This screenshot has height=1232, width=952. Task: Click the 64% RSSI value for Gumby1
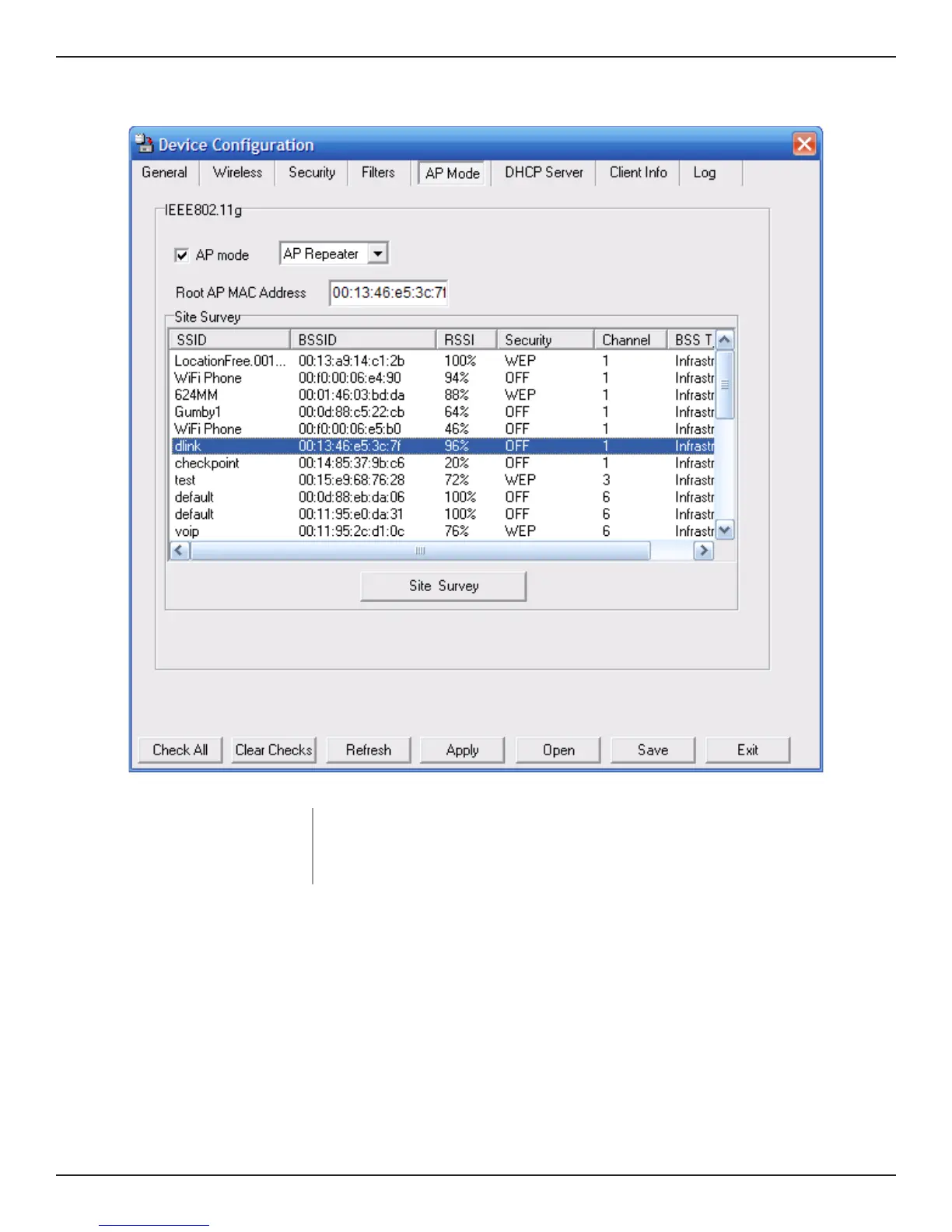pos(457,412)
